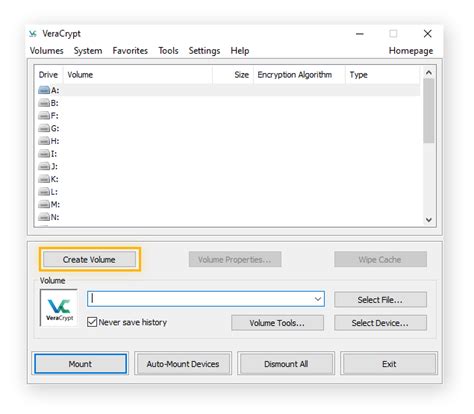
Task: Open Volume Tools...
Action: click(277, 323)
